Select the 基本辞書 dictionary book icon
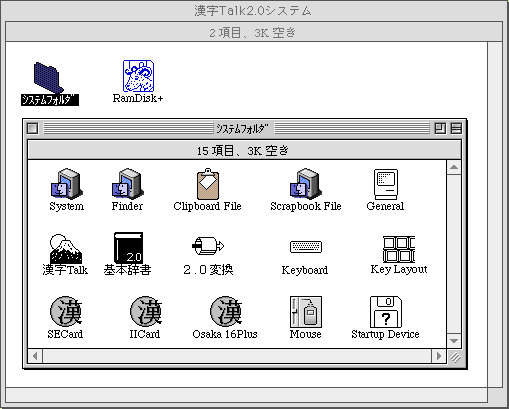This screenshot has height=409, width=509. pyautogui.click(x=128, y=248)
